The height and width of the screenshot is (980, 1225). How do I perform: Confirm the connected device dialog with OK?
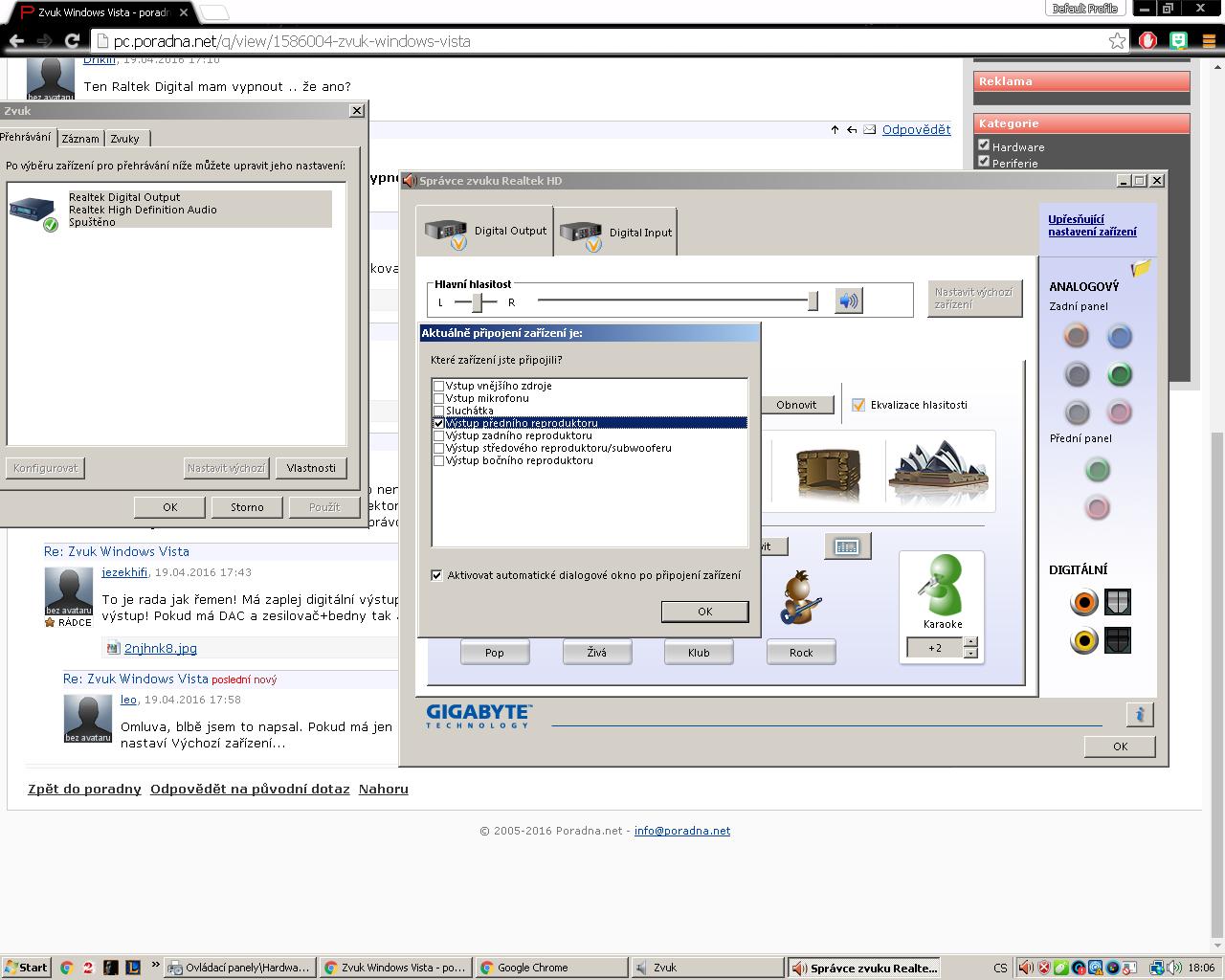[704, 612]
